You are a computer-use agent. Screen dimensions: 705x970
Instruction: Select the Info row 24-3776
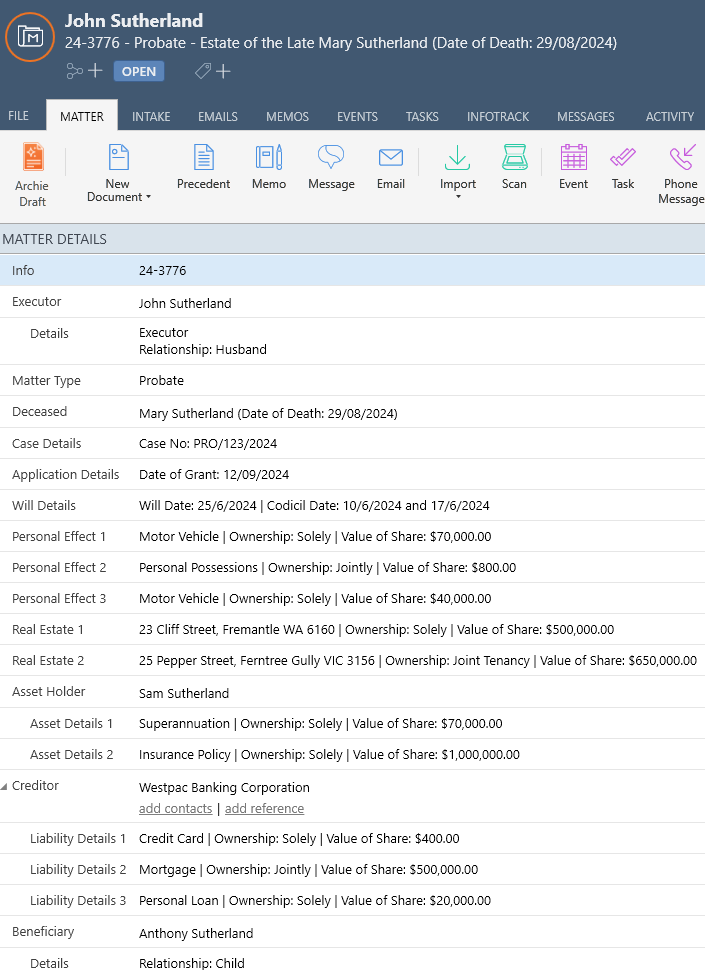352,270
